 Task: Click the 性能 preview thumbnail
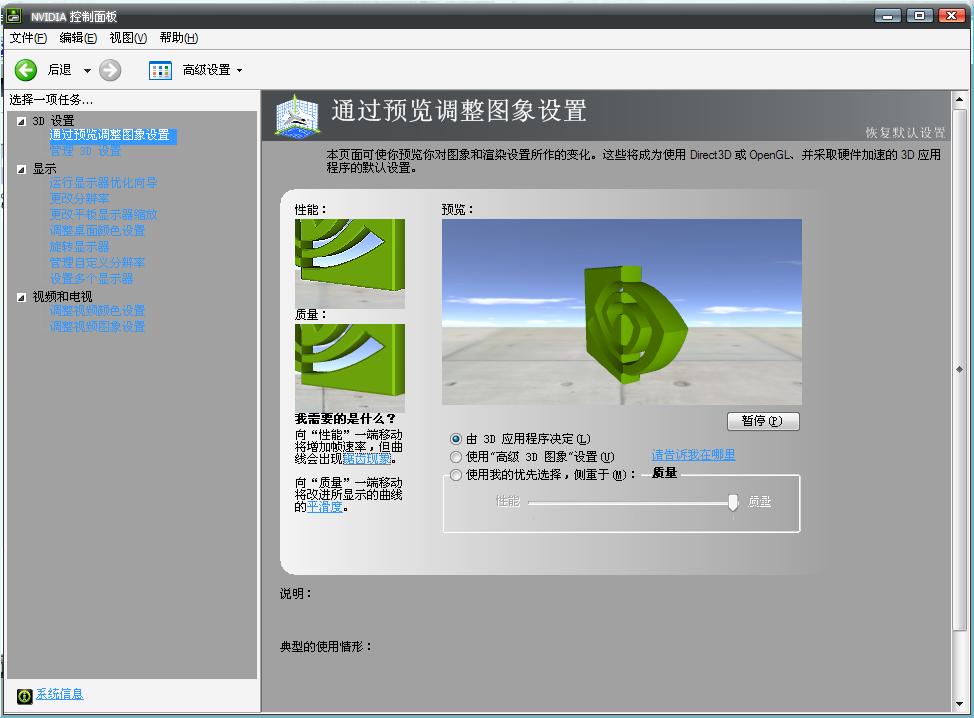click(349, 261)
